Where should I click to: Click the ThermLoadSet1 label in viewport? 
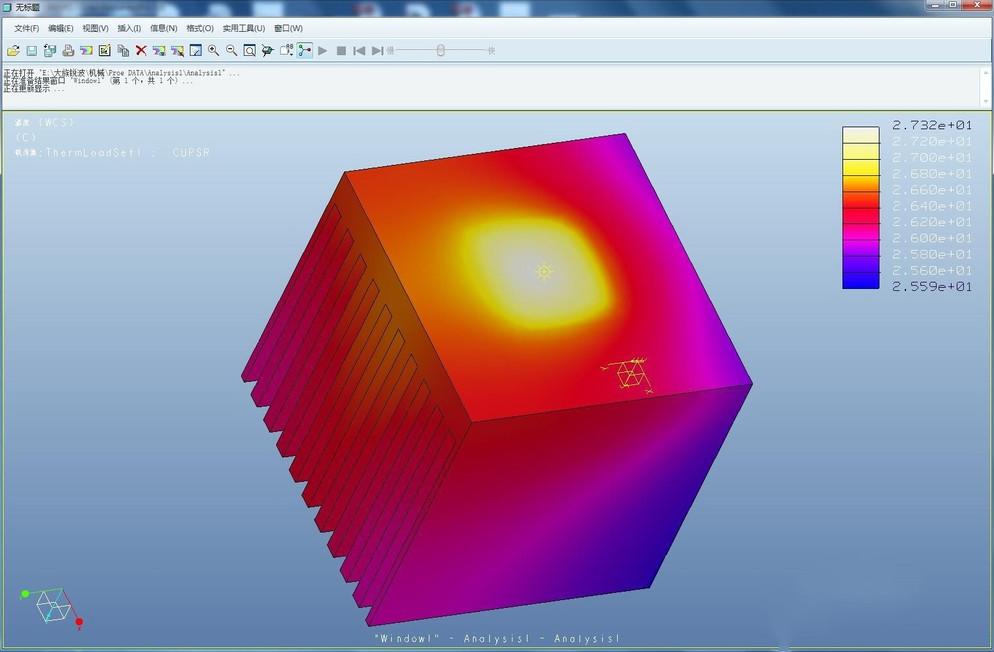[93, 153]
